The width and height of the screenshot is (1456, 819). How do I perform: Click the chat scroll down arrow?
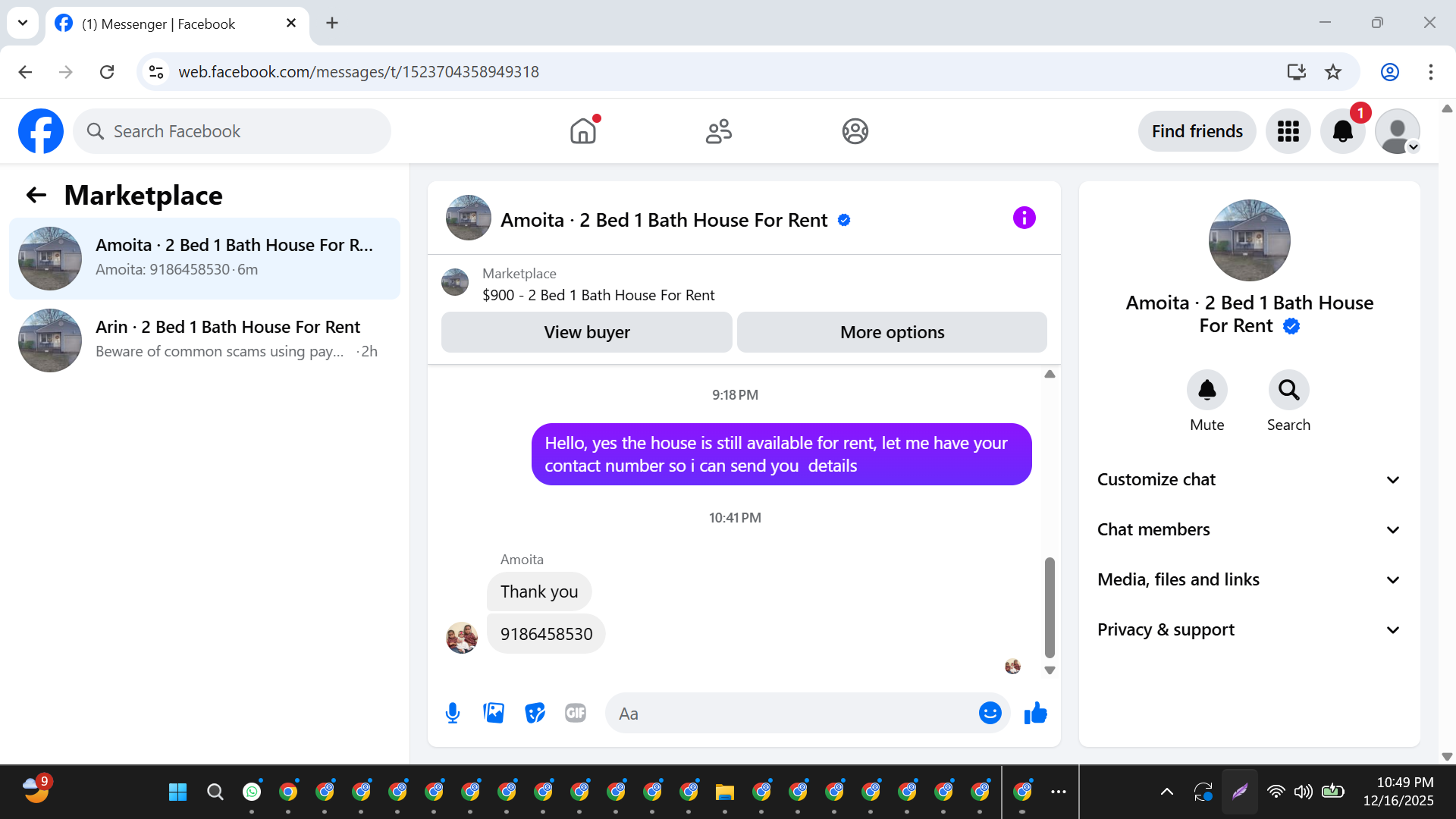(x=1050, y=670)
